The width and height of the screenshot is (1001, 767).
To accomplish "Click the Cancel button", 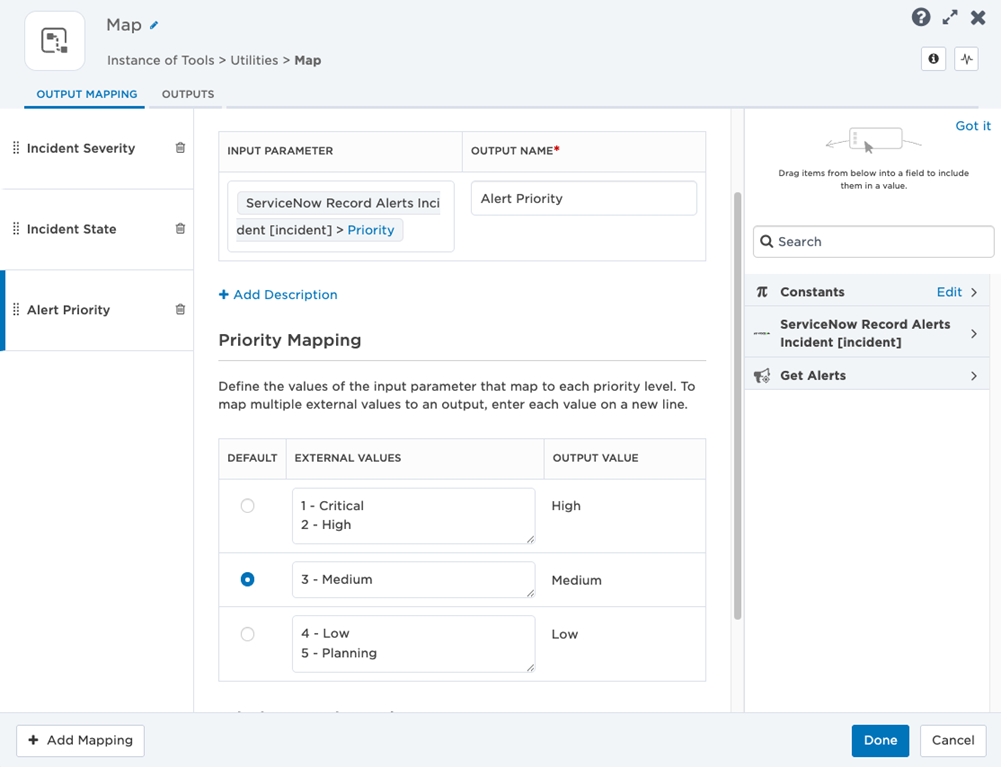I will point(953,740).
